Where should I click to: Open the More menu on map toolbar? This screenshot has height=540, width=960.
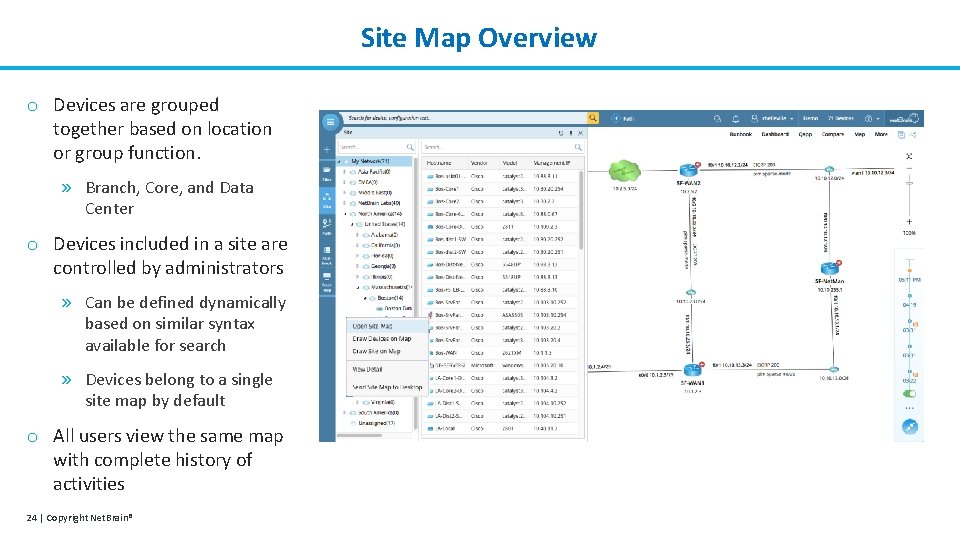pos(881,134)
